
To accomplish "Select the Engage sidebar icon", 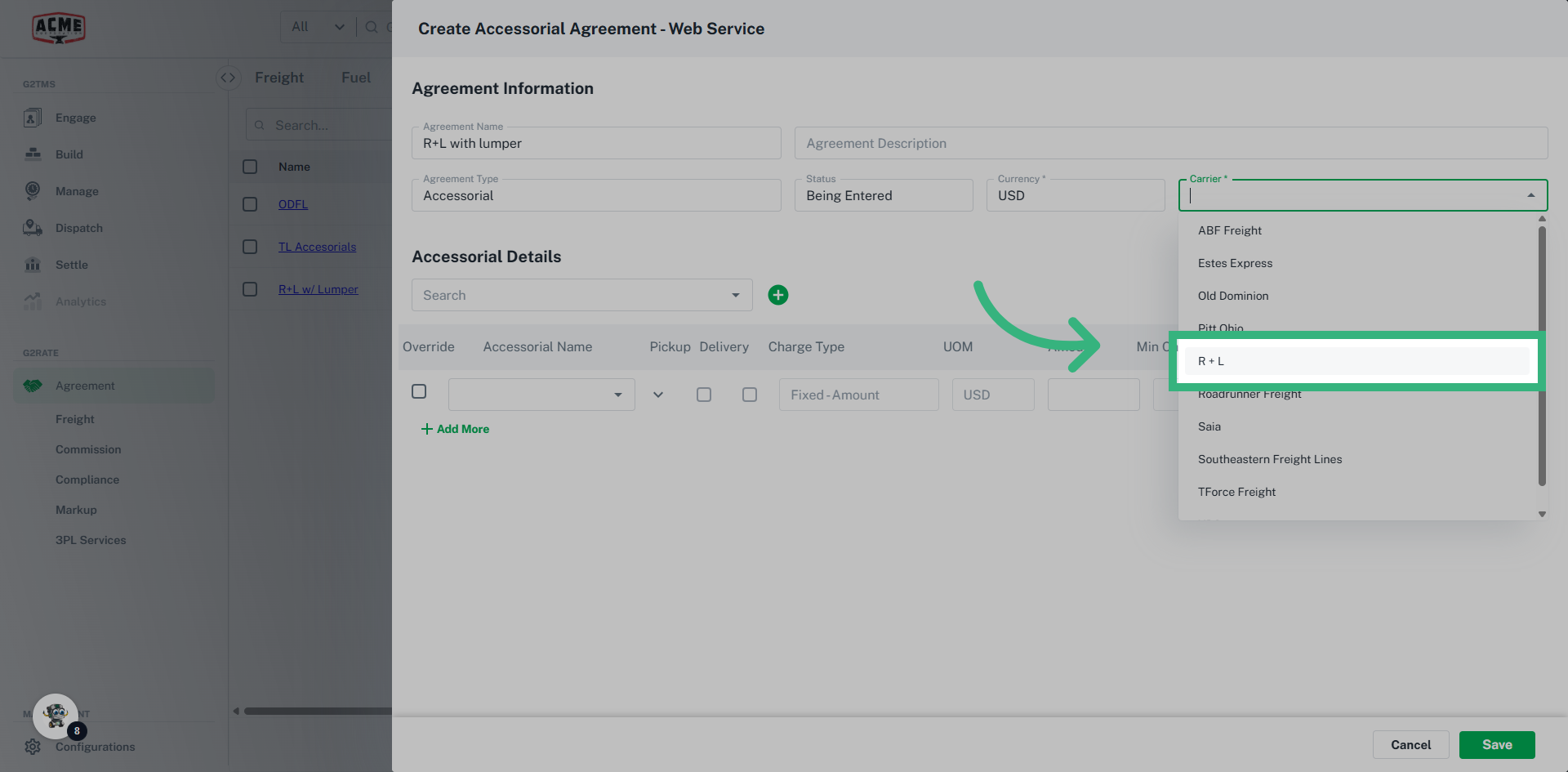I will (32, 117).
